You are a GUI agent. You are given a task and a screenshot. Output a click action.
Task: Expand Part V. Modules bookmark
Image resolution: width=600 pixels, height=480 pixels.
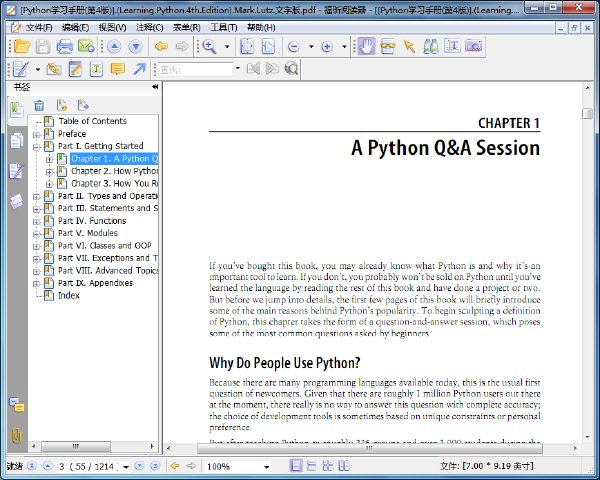coord(37,234)
